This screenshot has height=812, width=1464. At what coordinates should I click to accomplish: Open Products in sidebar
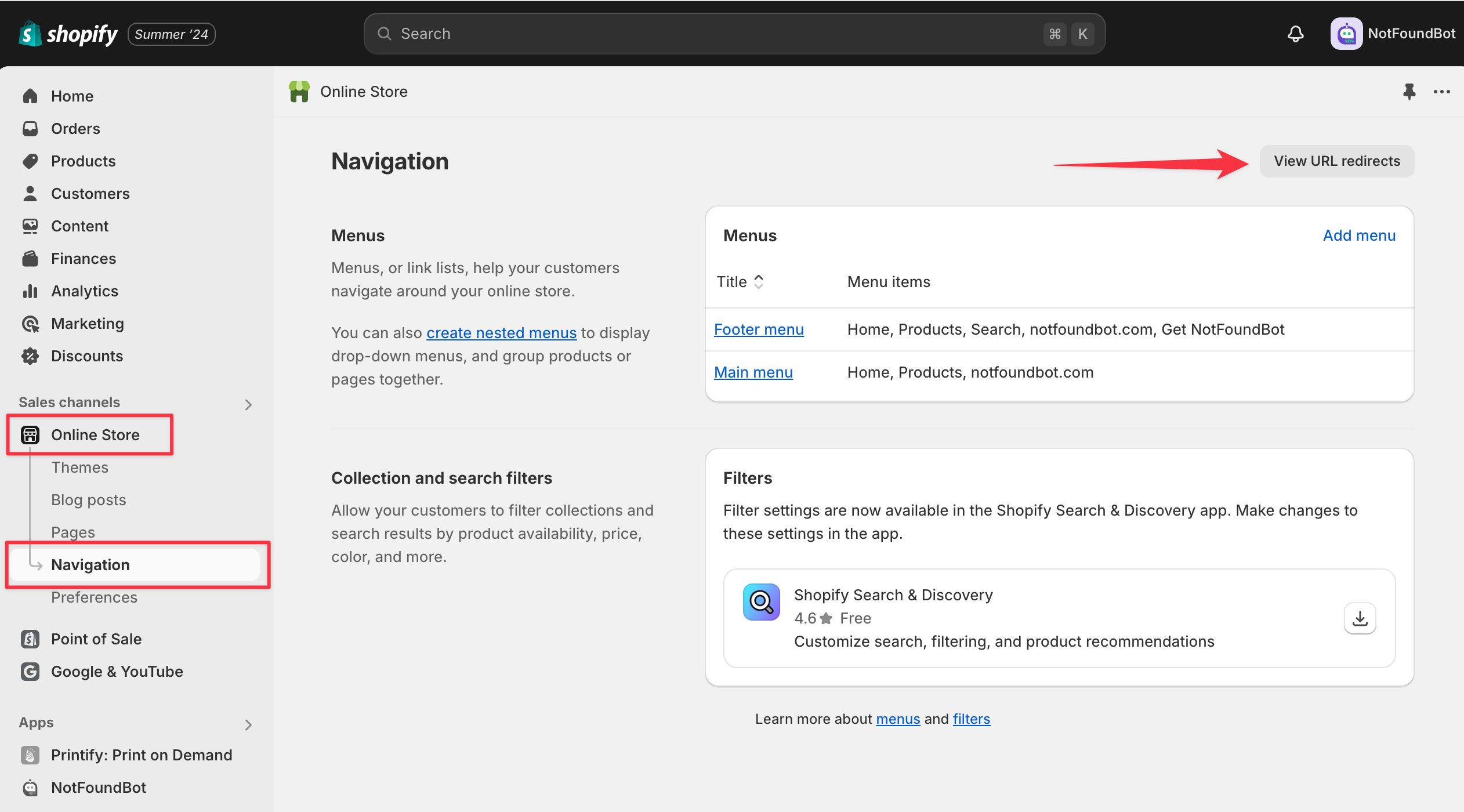(x=83, y=161)
